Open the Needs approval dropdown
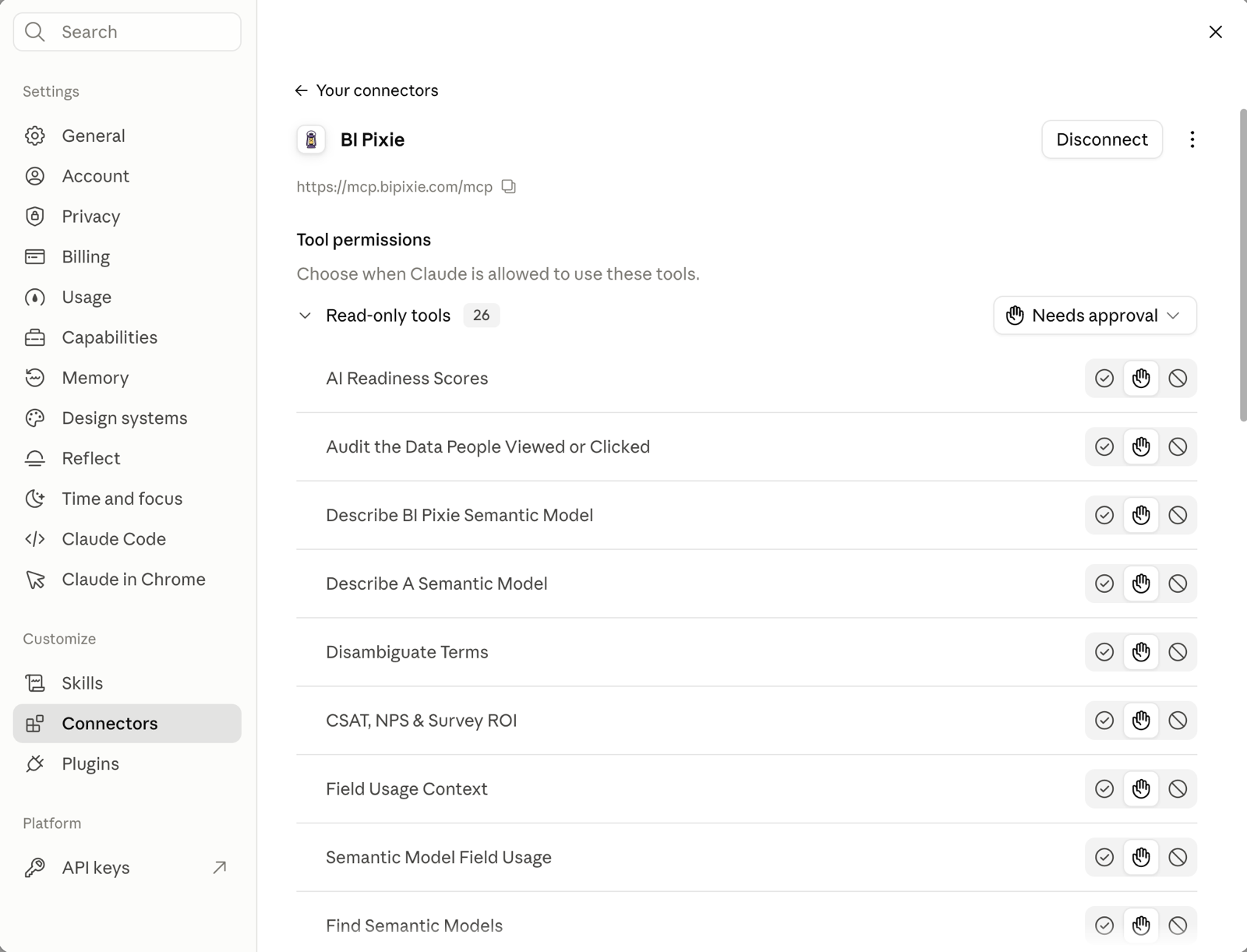Image resolution: width=1247 pixels, height=952 pixels. click(1095, 316)
